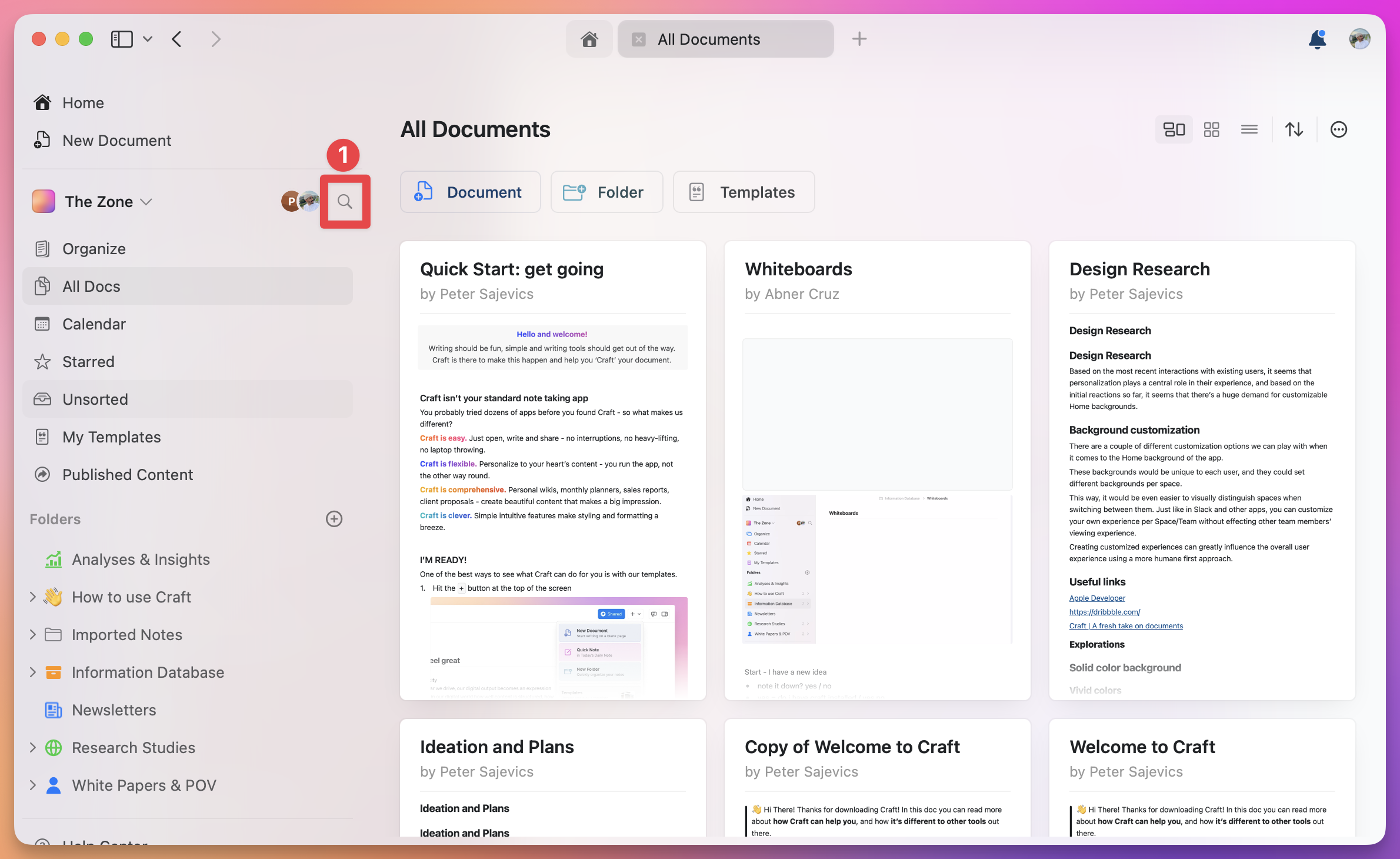
Task: Open the Templates button
Action: click(744, 192)
